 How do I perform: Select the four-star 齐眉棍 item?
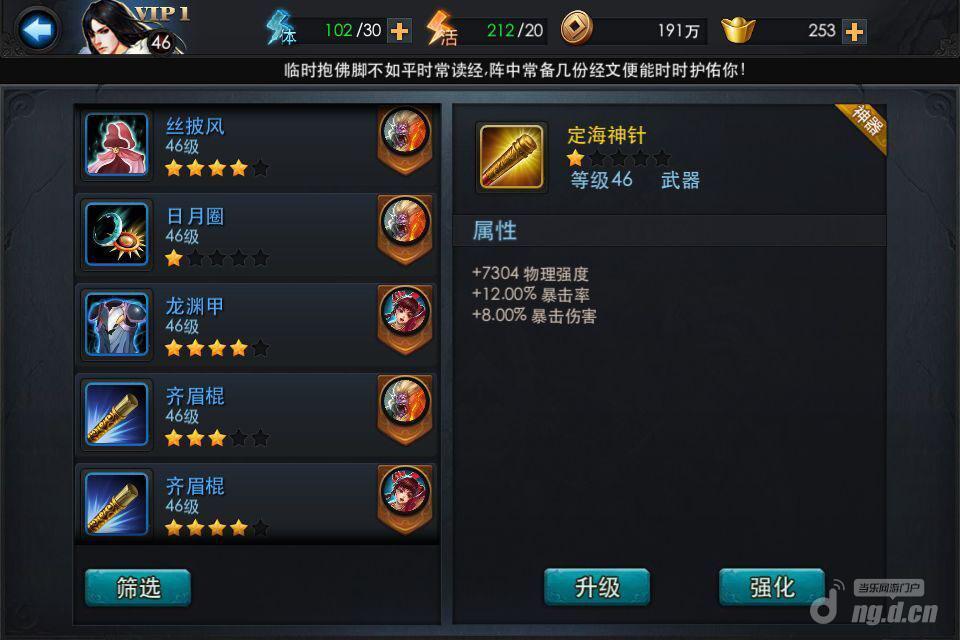(x=257, y=503)
